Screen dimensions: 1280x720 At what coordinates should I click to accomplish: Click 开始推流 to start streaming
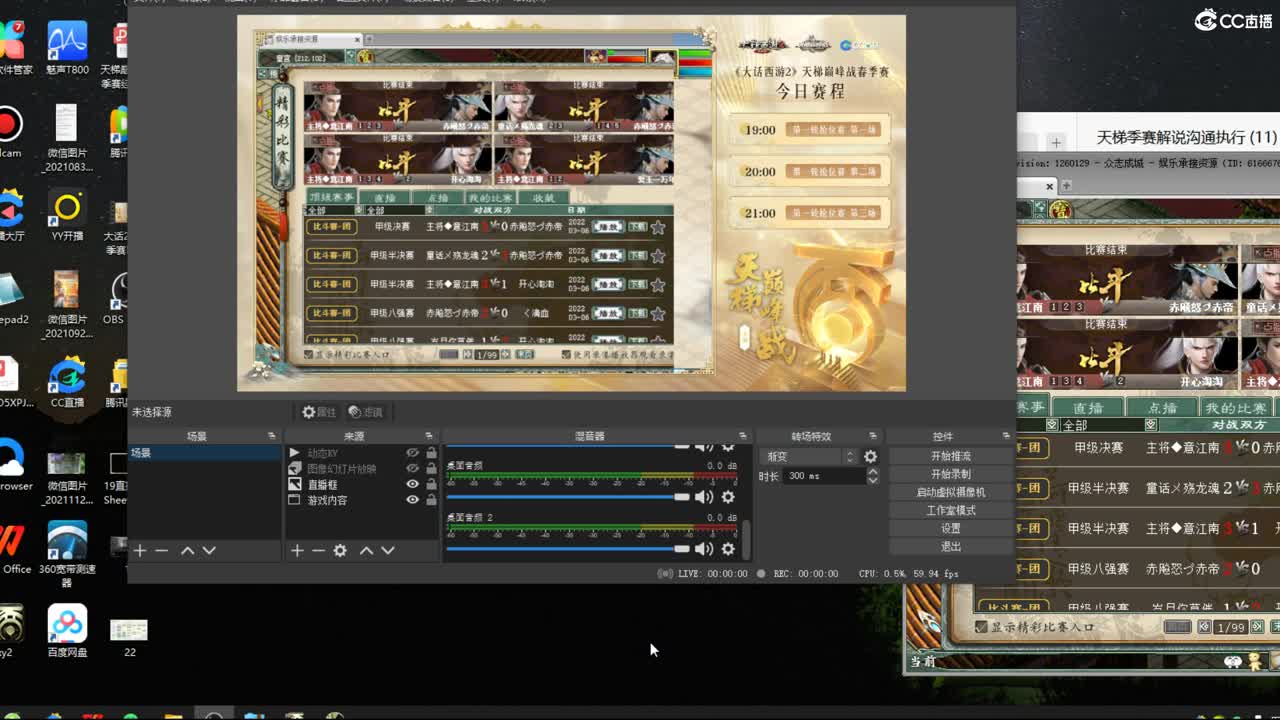click(x=950, y=456)
